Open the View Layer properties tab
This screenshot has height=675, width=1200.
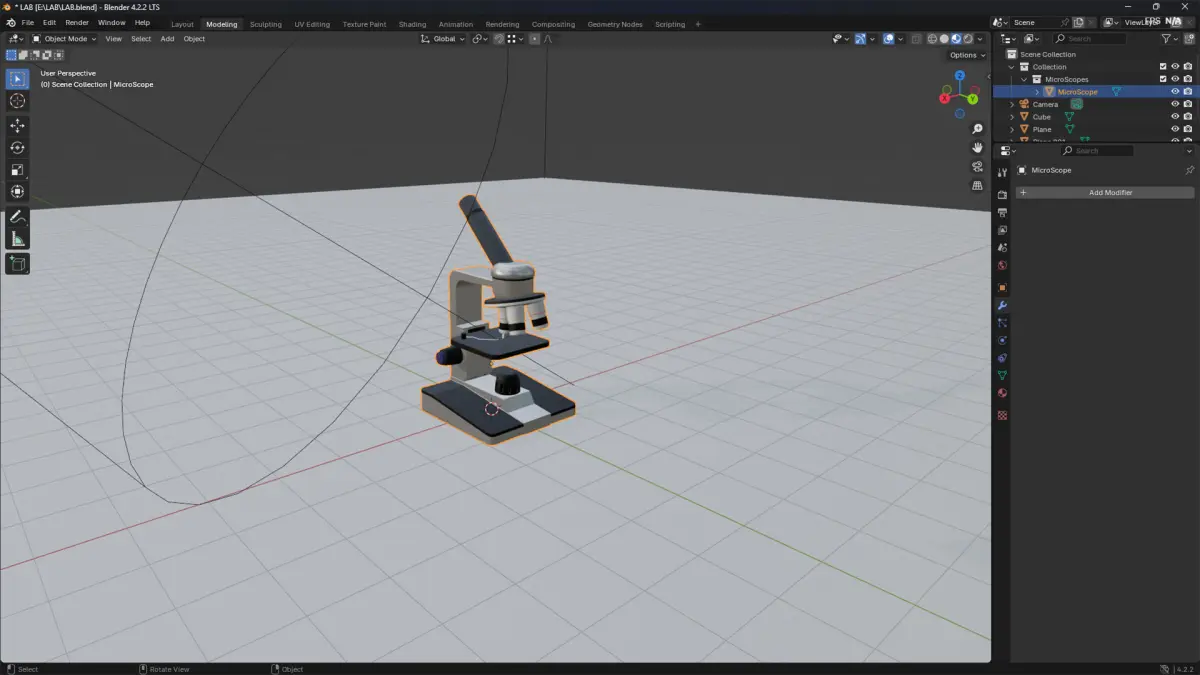tap(1002, 231)
